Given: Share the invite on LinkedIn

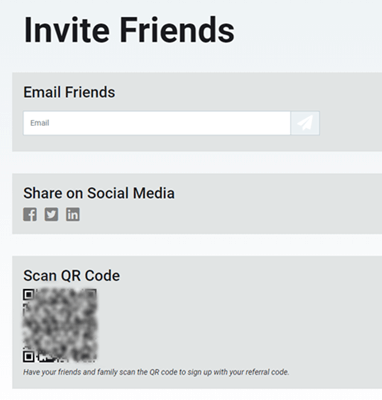Looking at the screenshot, I should click(x=73, y=214).
